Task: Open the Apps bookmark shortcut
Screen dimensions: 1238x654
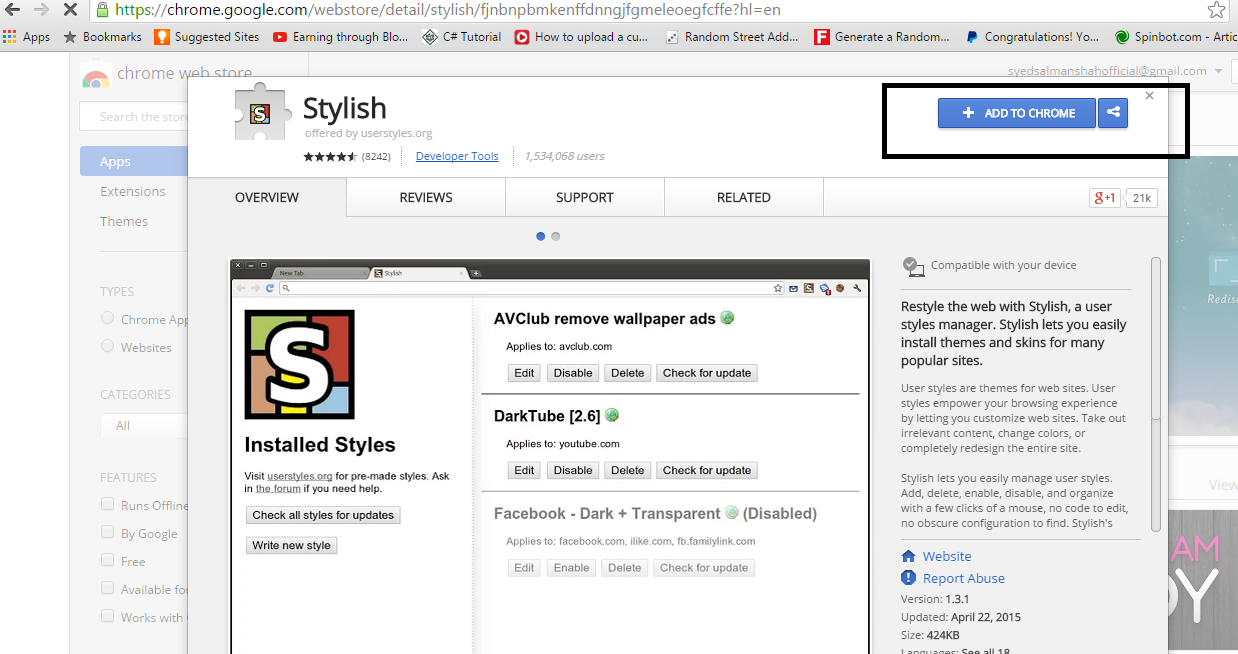Action: click(x=27, y=37)
